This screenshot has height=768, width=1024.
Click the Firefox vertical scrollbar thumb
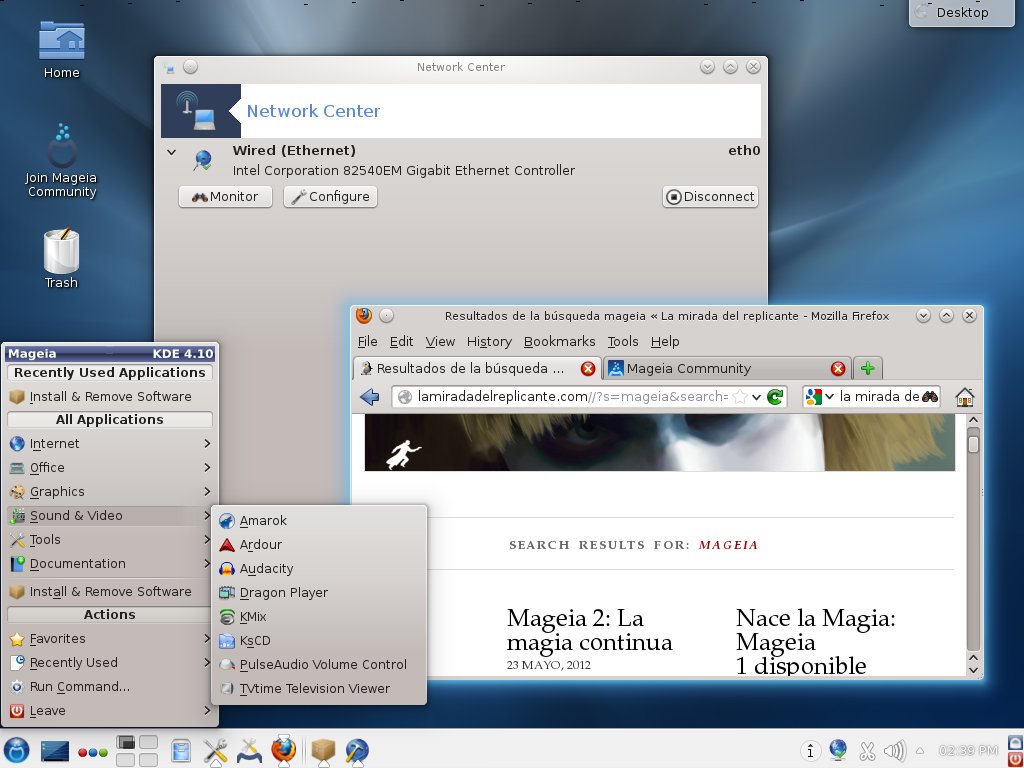[x=973, y=444]
